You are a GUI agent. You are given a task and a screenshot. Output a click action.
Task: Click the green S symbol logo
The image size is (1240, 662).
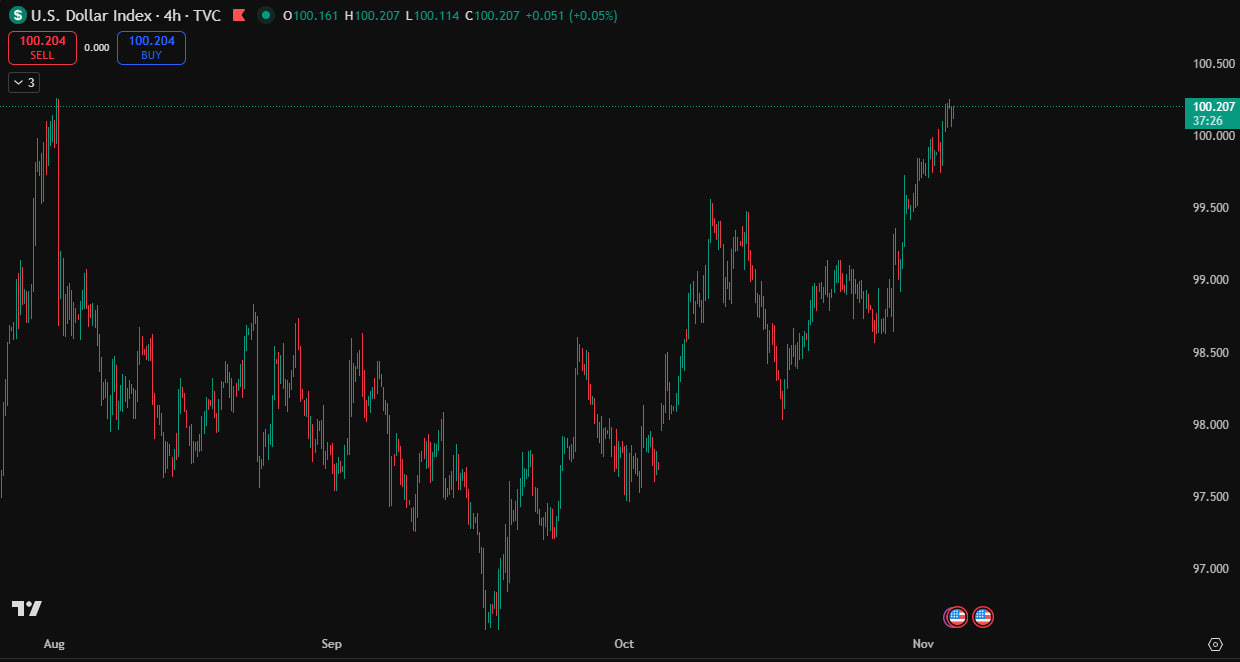tap(18, 16)
